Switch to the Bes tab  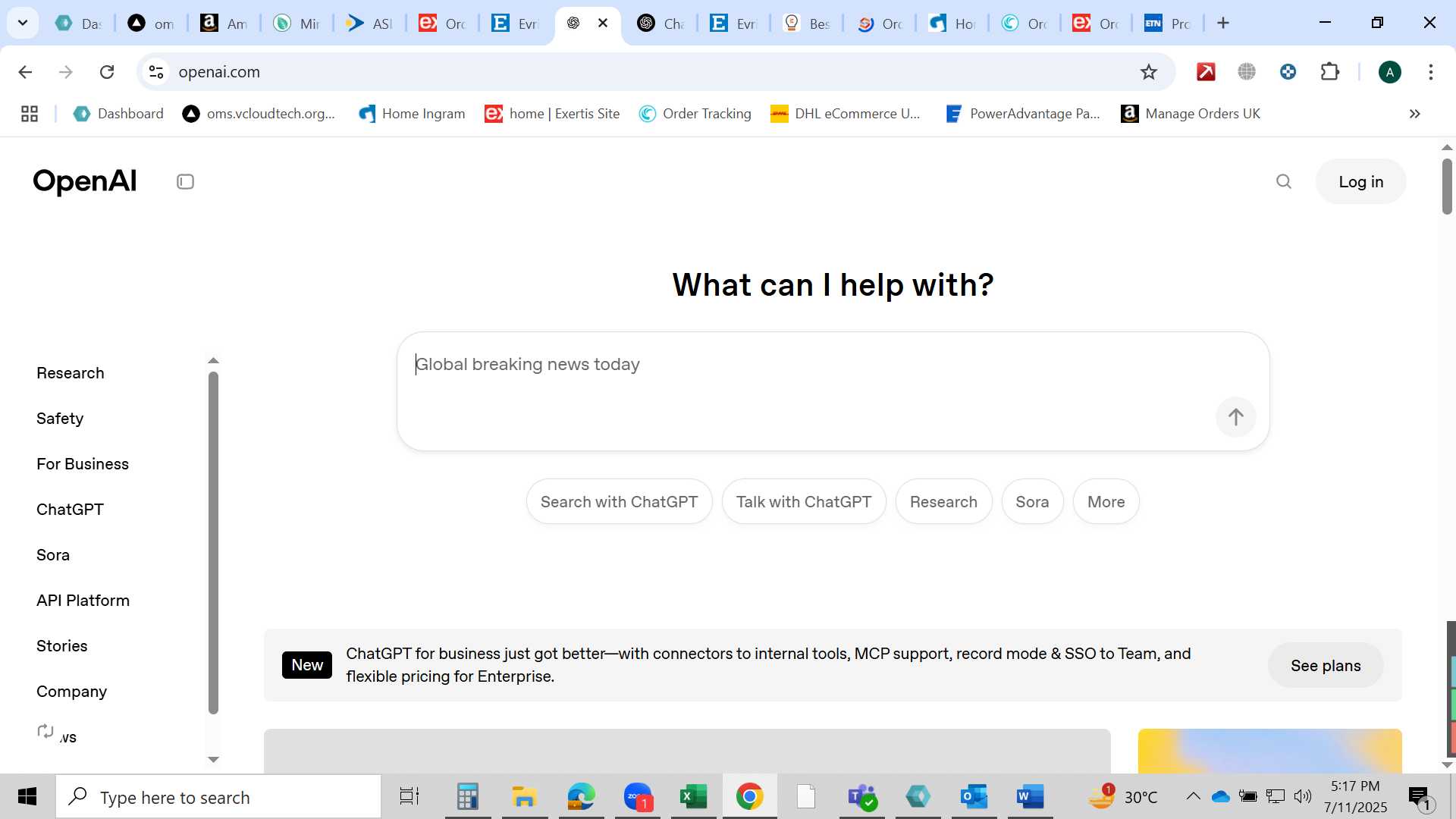click(x=806, y=24)
